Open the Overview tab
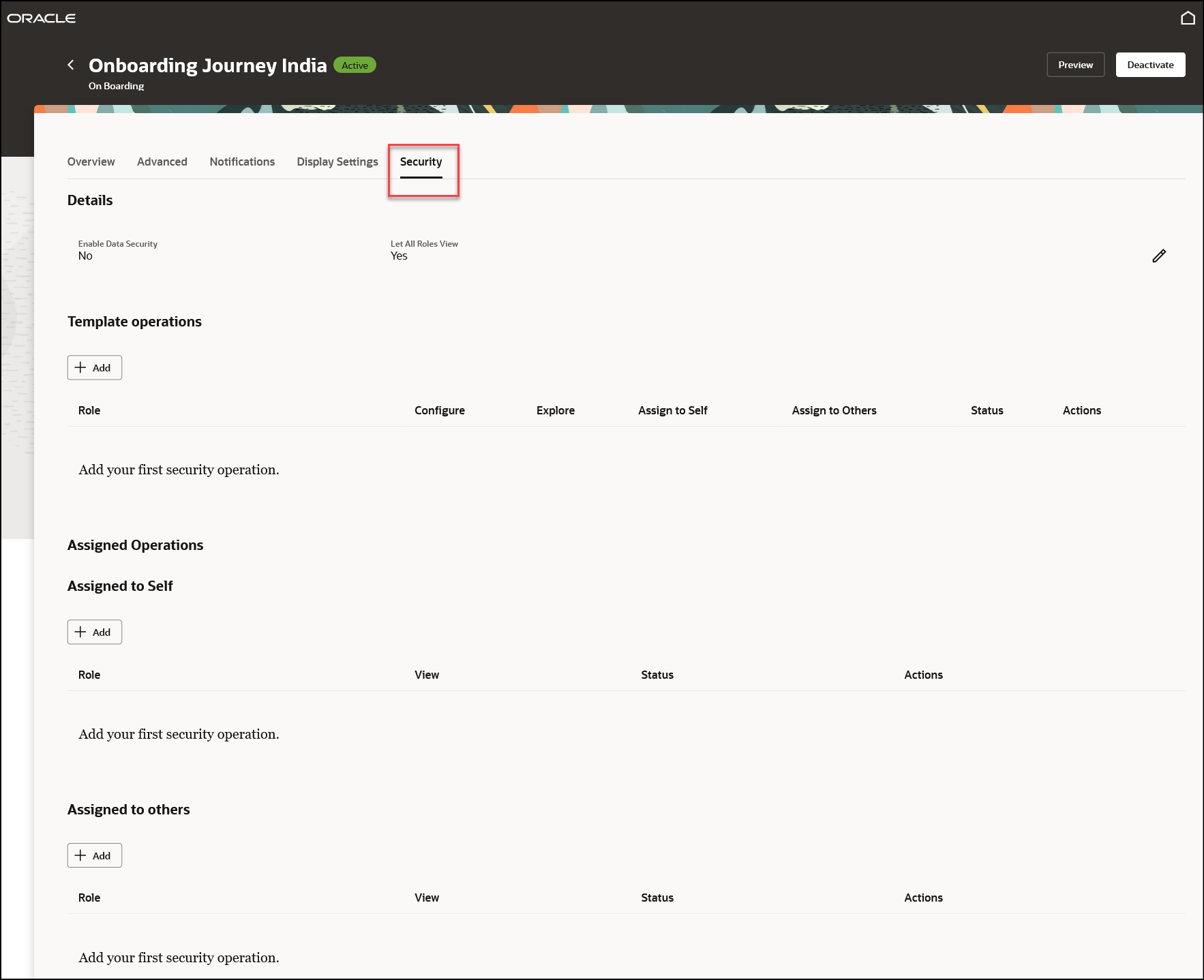The image size is (1204, 980). pyautogui.click(x=91, y=162)
